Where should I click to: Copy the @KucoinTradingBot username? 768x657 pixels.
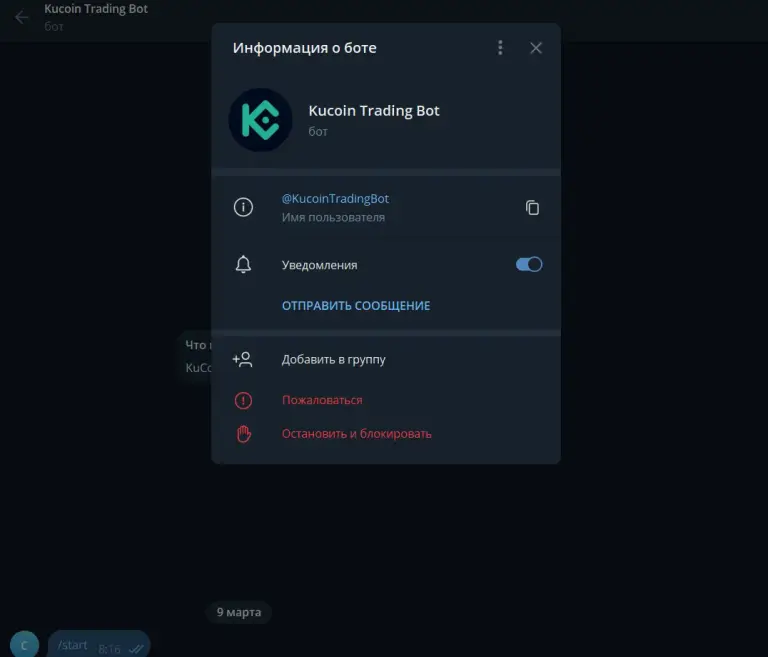[x=532, y=208]
